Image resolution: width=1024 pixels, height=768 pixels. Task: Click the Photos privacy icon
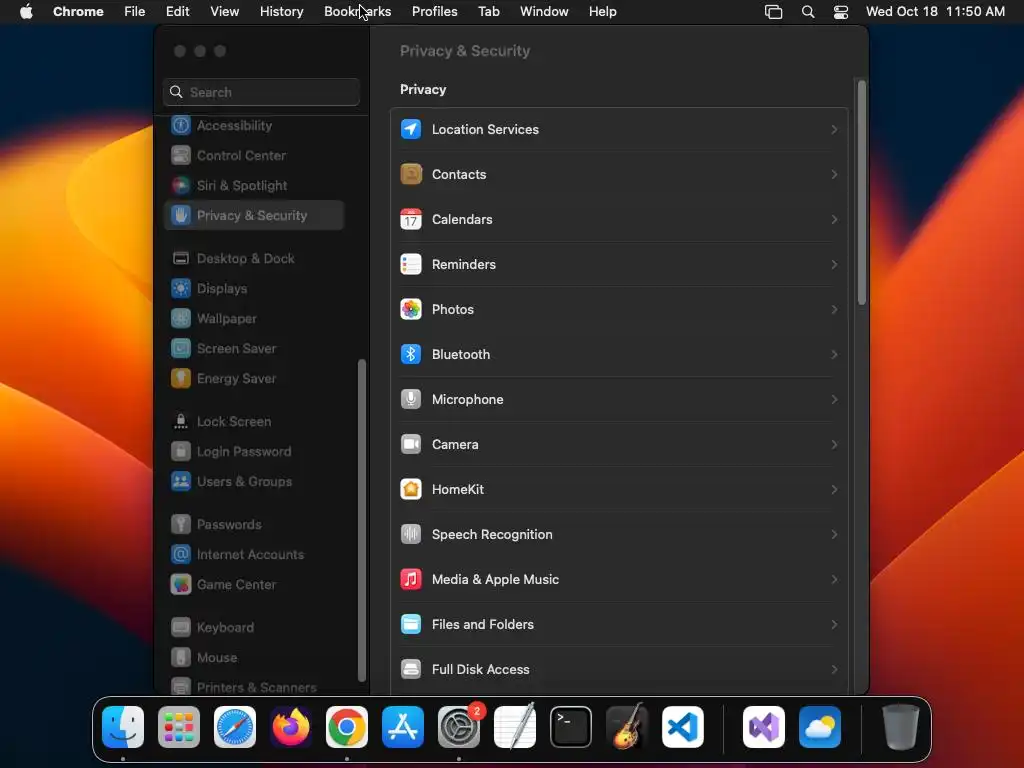tap(411, 310)
